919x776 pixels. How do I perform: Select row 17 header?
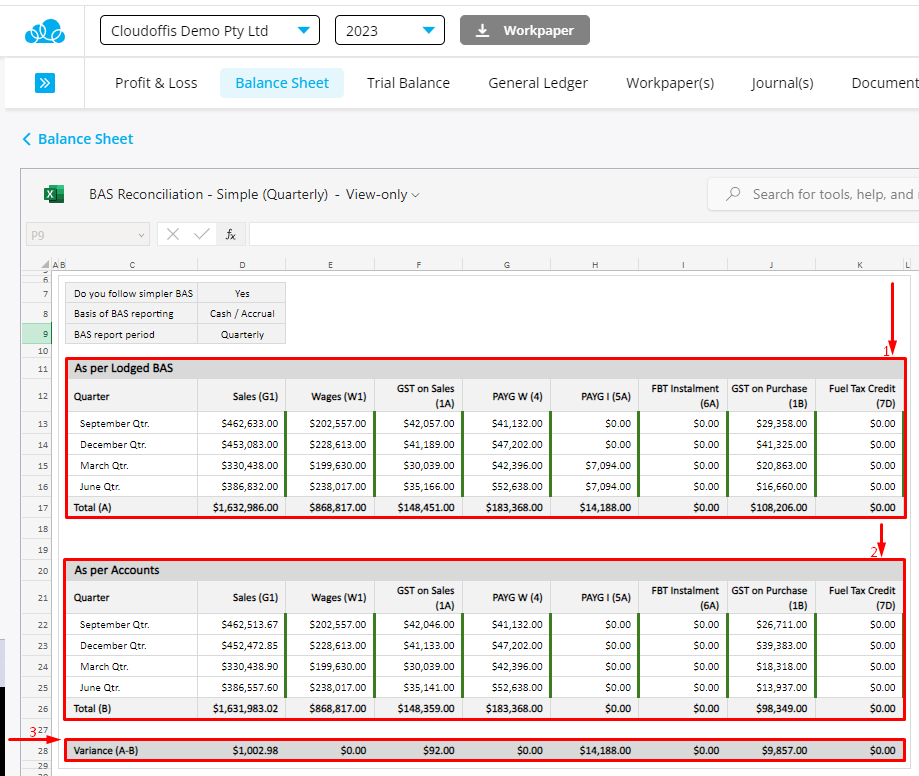37,508
